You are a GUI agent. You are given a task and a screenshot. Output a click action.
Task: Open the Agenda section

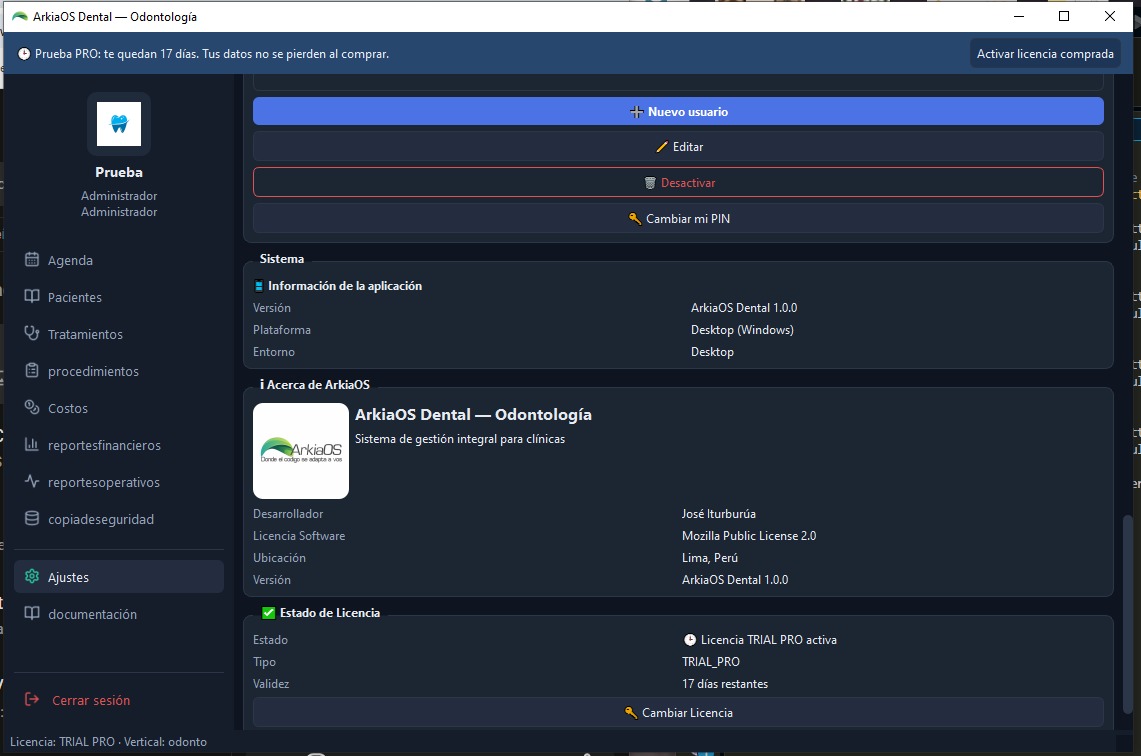(119, 260)
